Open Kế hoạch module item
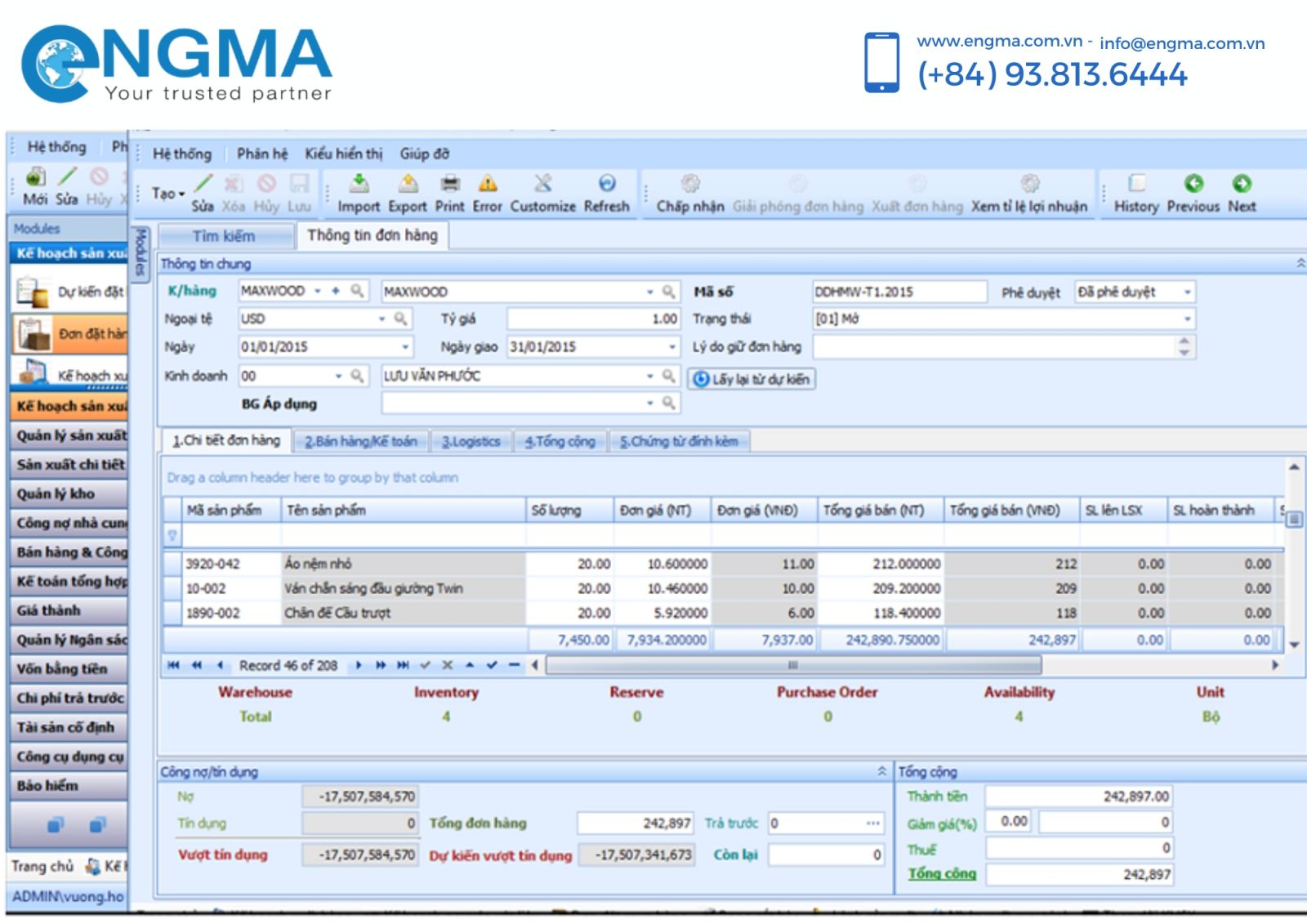 pos(70,374)
